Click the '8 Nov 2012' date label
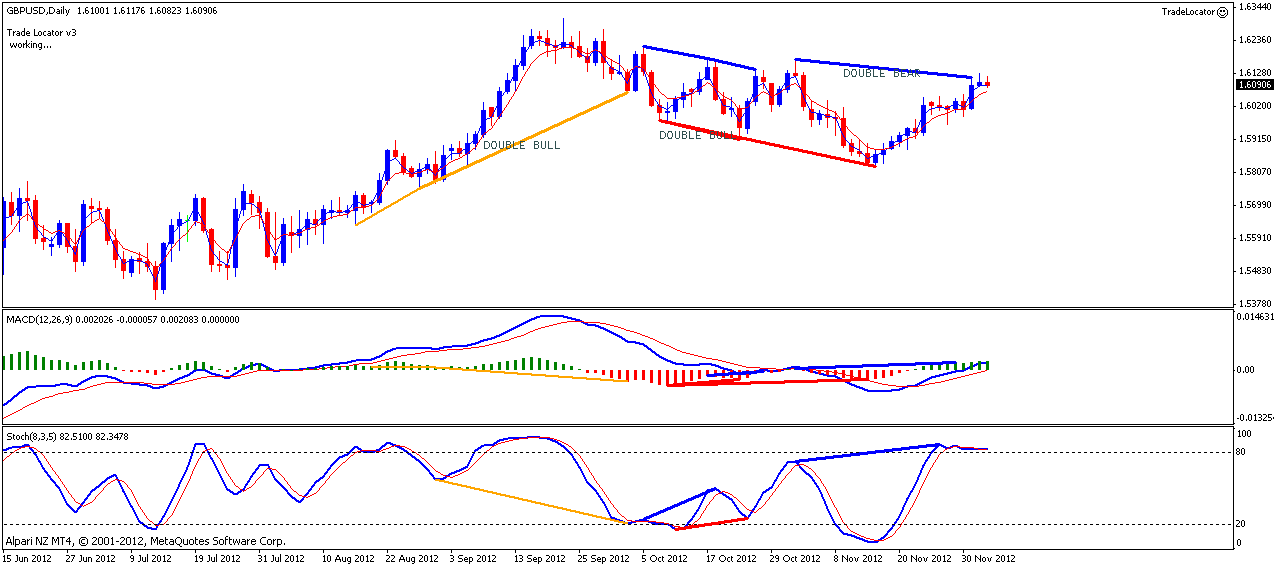Screen dimensions: 1274x566 click(859, 558)
